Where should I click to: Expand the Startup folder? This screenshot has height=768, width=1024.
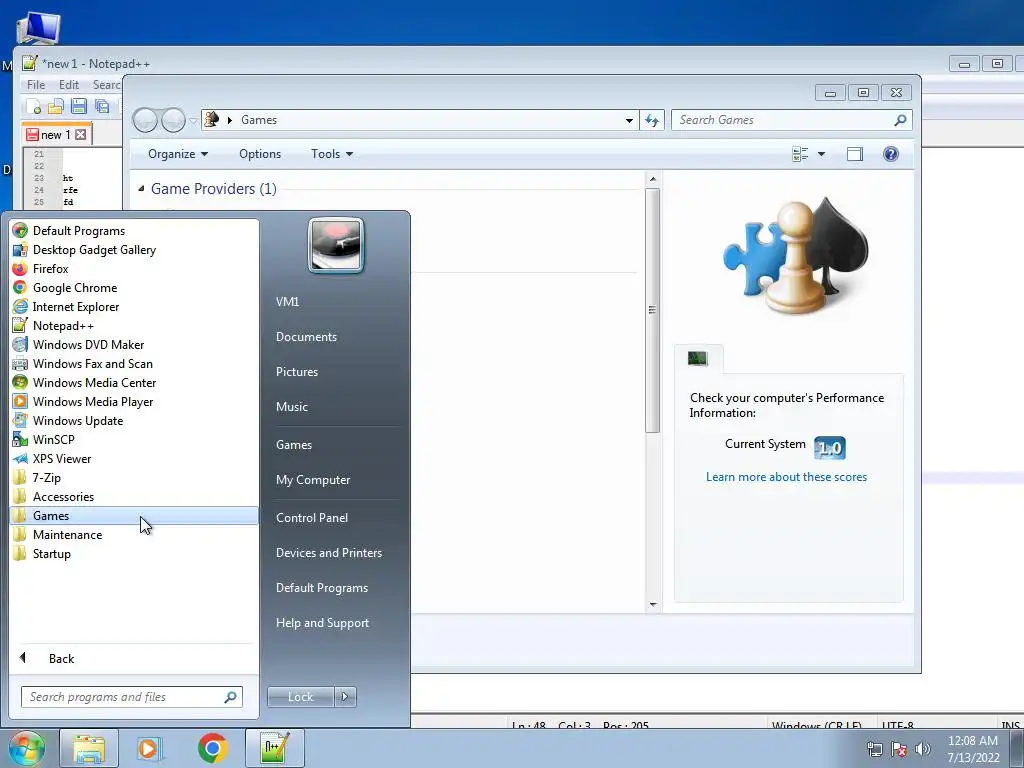tap(134, 553)
